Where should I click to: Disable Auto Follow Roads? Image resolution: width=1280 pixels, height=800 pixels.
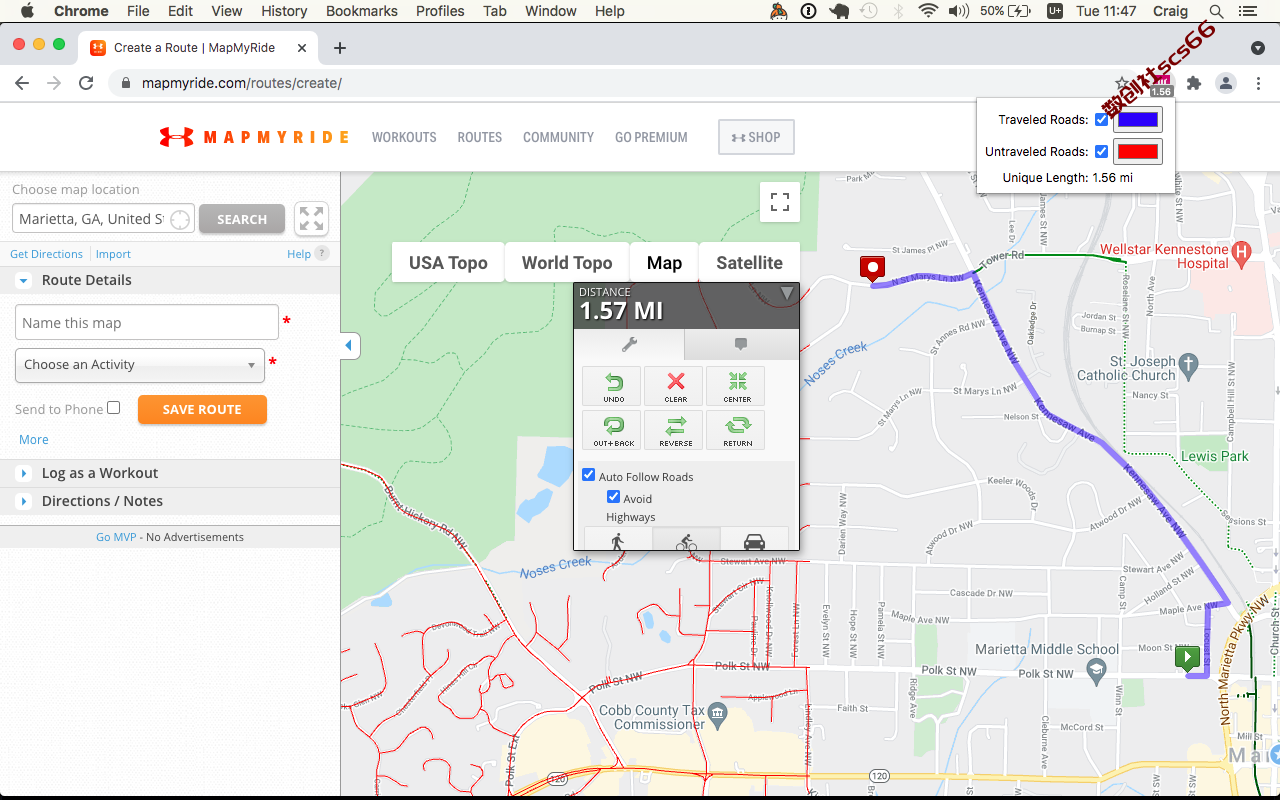tap(589, 476)
